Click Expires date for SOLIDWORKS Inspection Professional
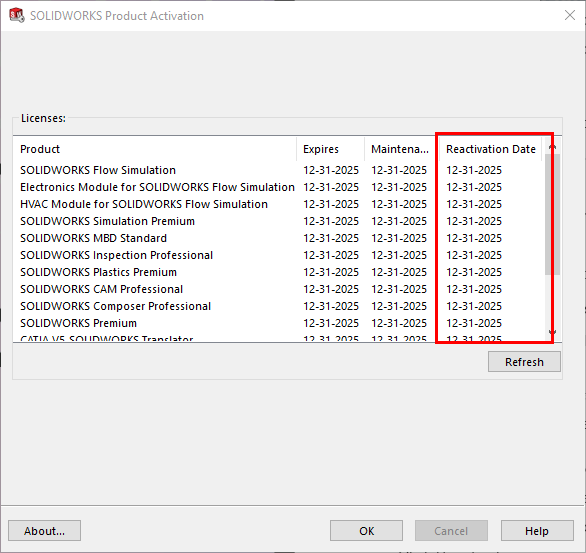Screen dimensions: 586x553 point(331,255)
